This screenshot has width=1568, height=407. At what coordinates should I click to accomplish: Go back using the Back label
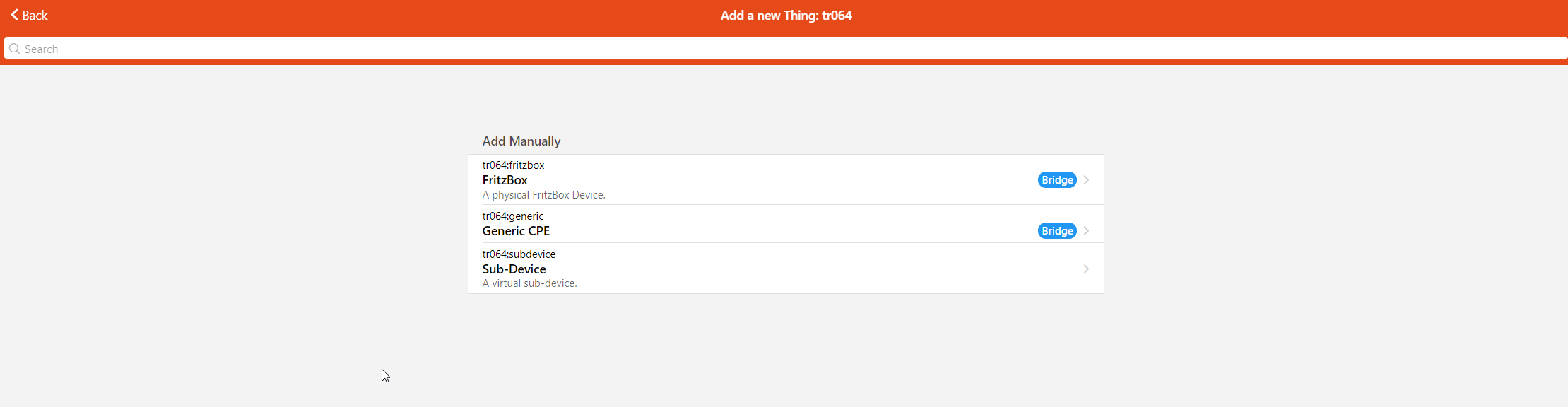[35, 15]
